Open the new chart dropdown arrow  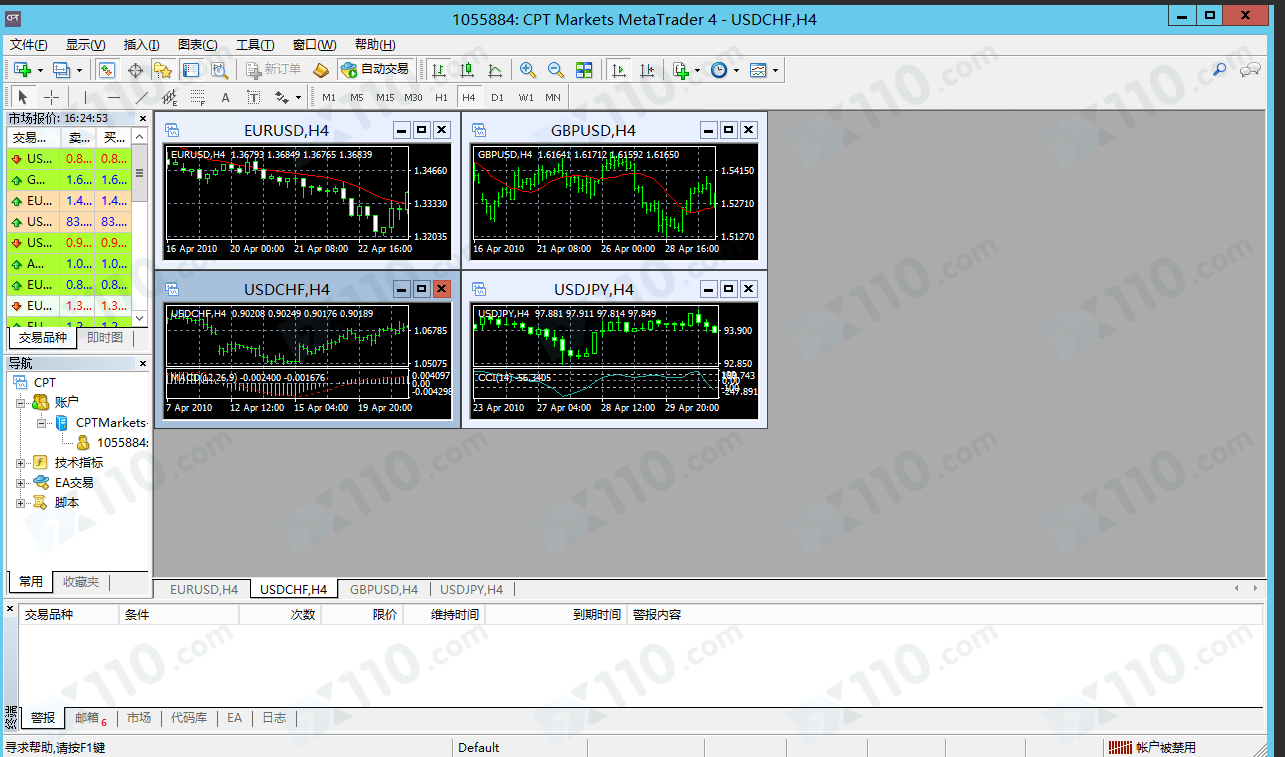pos(40,70)
